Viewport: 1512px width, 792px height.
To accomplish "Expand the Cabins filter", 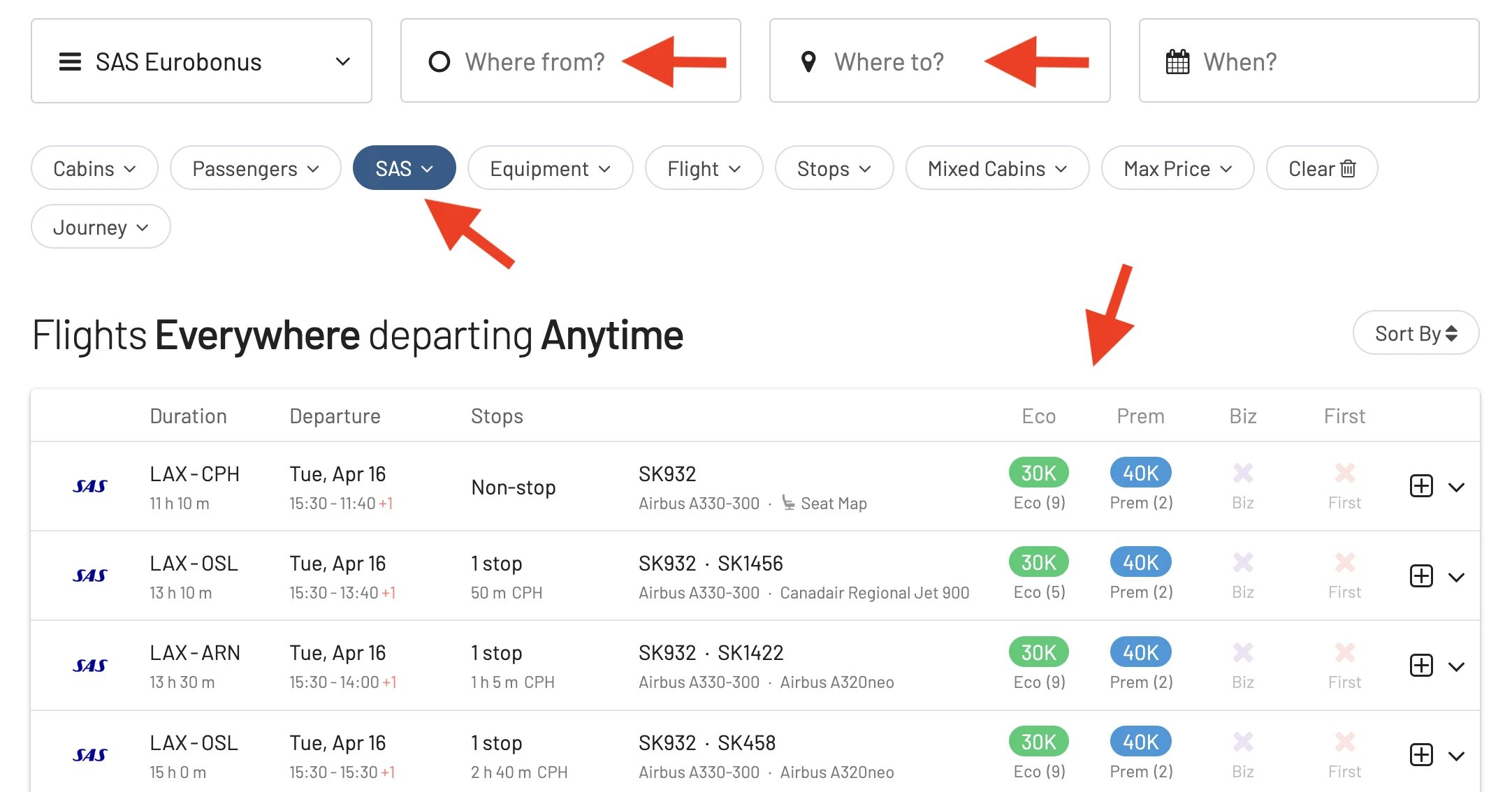I will [x=94, y=168].
